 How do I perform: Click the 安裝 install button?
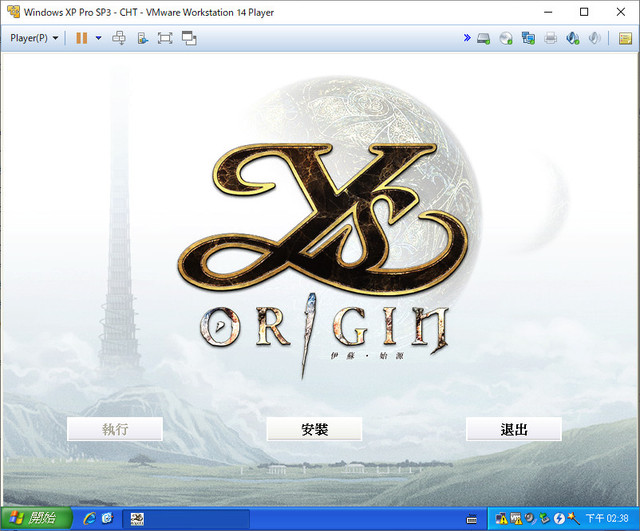(314, 429)
